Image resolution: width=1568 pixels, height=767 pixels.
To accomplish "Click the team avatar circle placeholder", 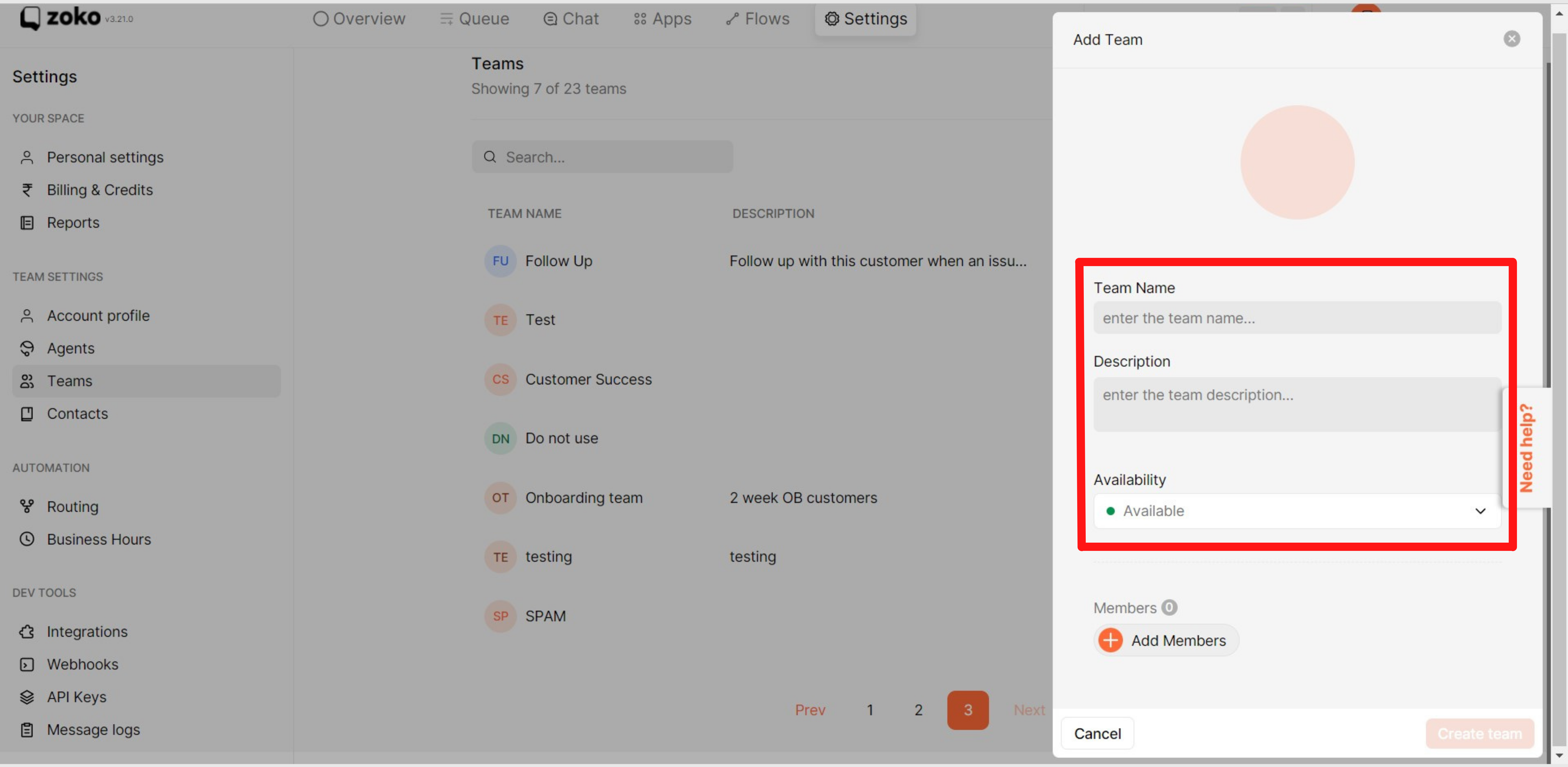I will pos(1297,163).
